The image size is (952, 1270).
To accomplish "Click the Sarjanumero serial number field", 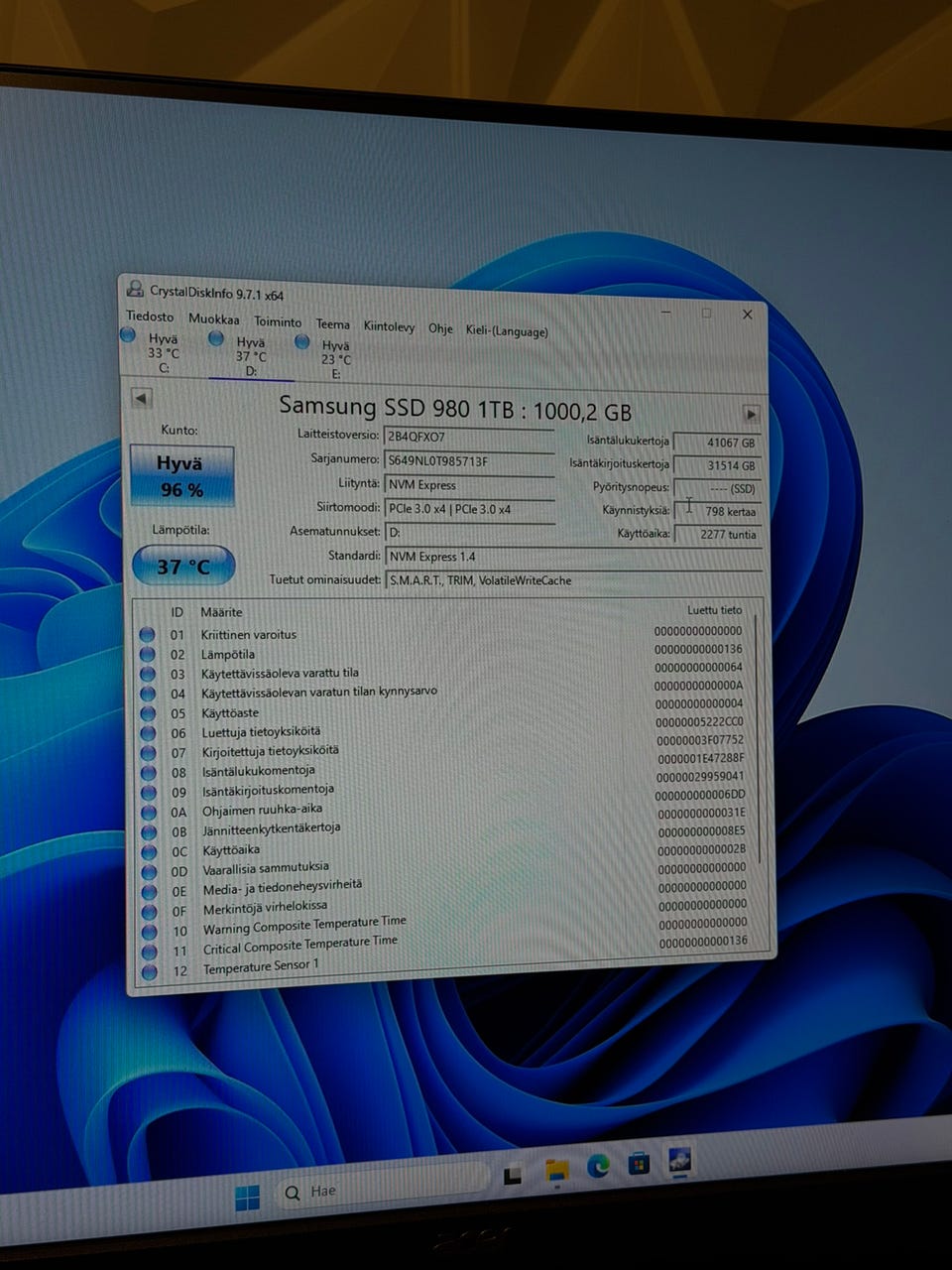I will coord(468,461).
